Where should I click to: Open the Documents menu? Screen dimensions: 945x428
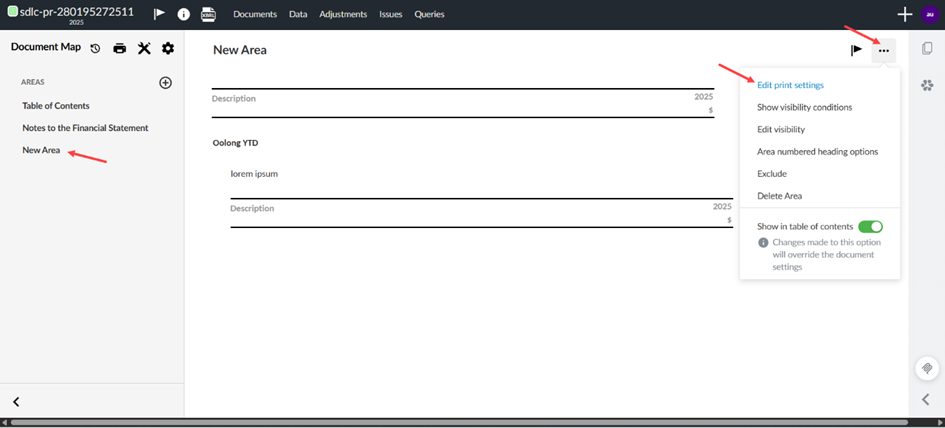(x=254, y=14)
